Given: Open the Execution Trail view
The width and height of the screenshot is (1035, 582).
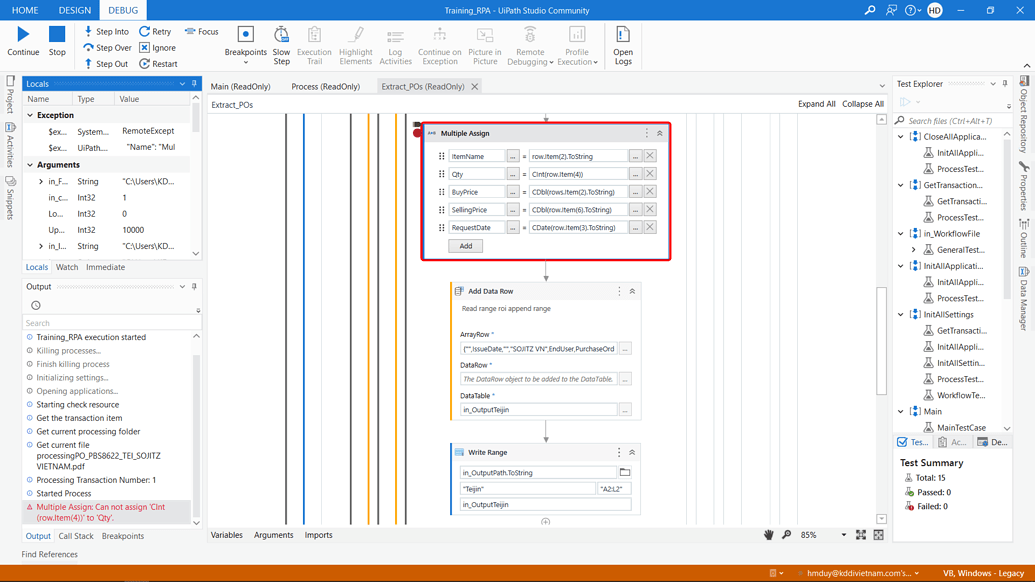Looking at the screenshot, I should tap(315, 44).
